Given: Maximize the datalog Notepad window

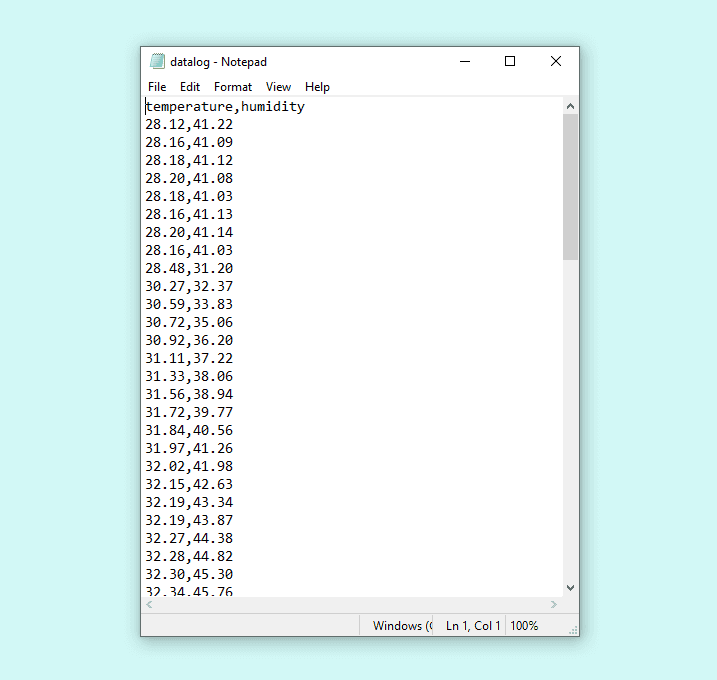Looking at the screenshot, I should (510, 61).
